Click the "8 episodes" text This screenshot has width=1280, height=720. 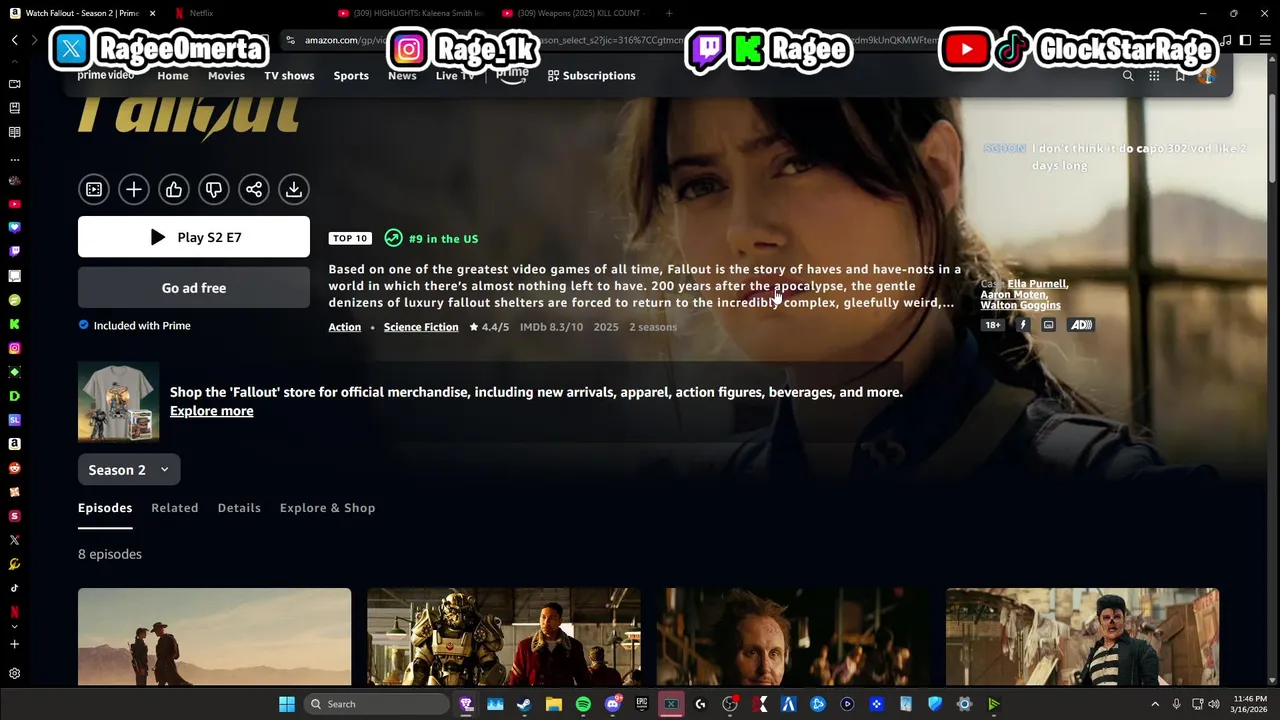pos(110,554)
